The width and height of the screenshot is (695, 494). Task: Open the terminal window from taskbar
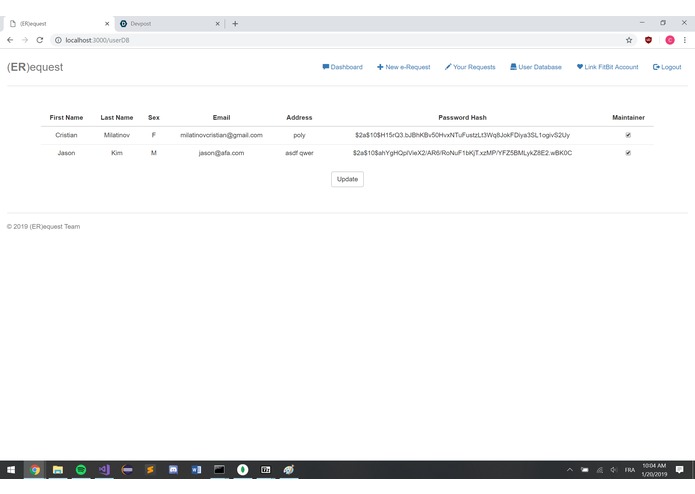(219, 470)
